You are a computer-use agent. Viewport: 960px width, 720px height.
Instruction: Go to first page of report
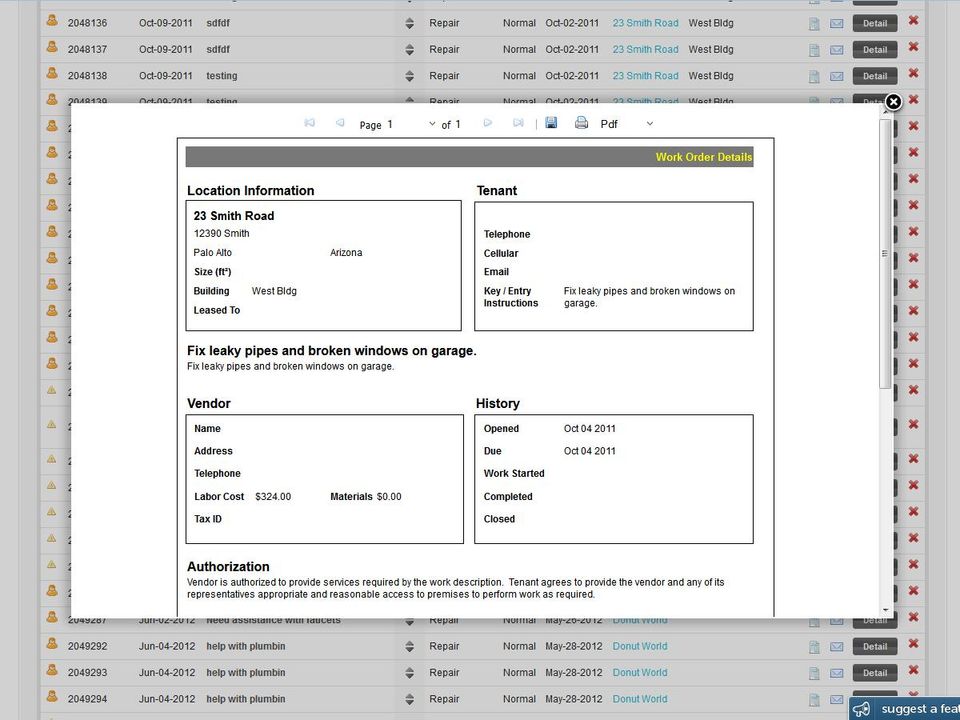[x=310, y=123]
